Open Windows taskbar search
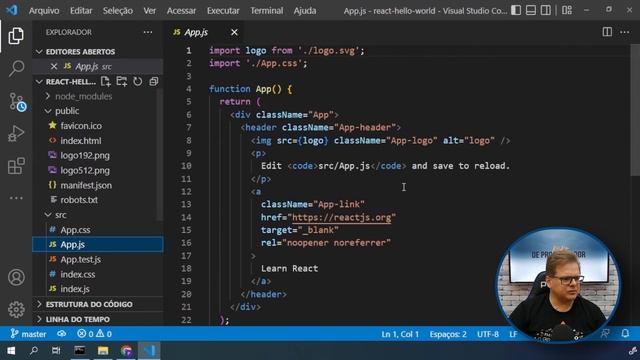Image resolution: width=640 pixels, height=360 pixels. click(34, 351)
